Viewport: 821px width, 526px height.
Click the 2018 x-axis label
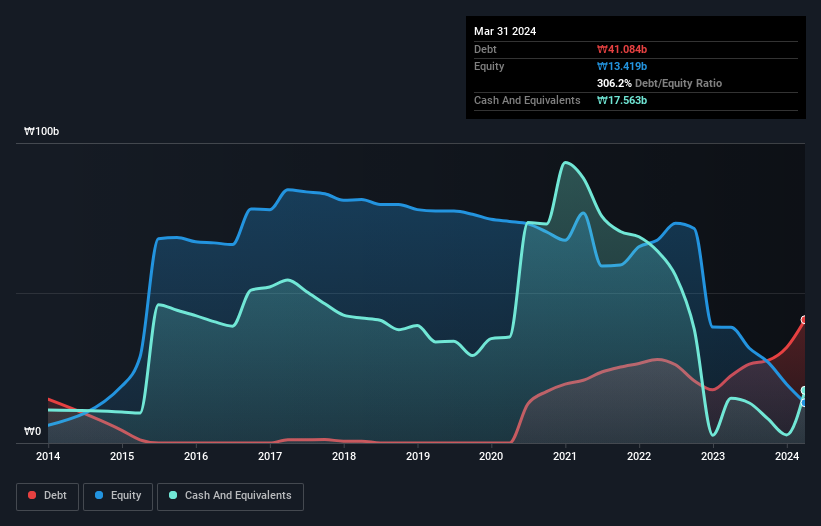[344, 456]
